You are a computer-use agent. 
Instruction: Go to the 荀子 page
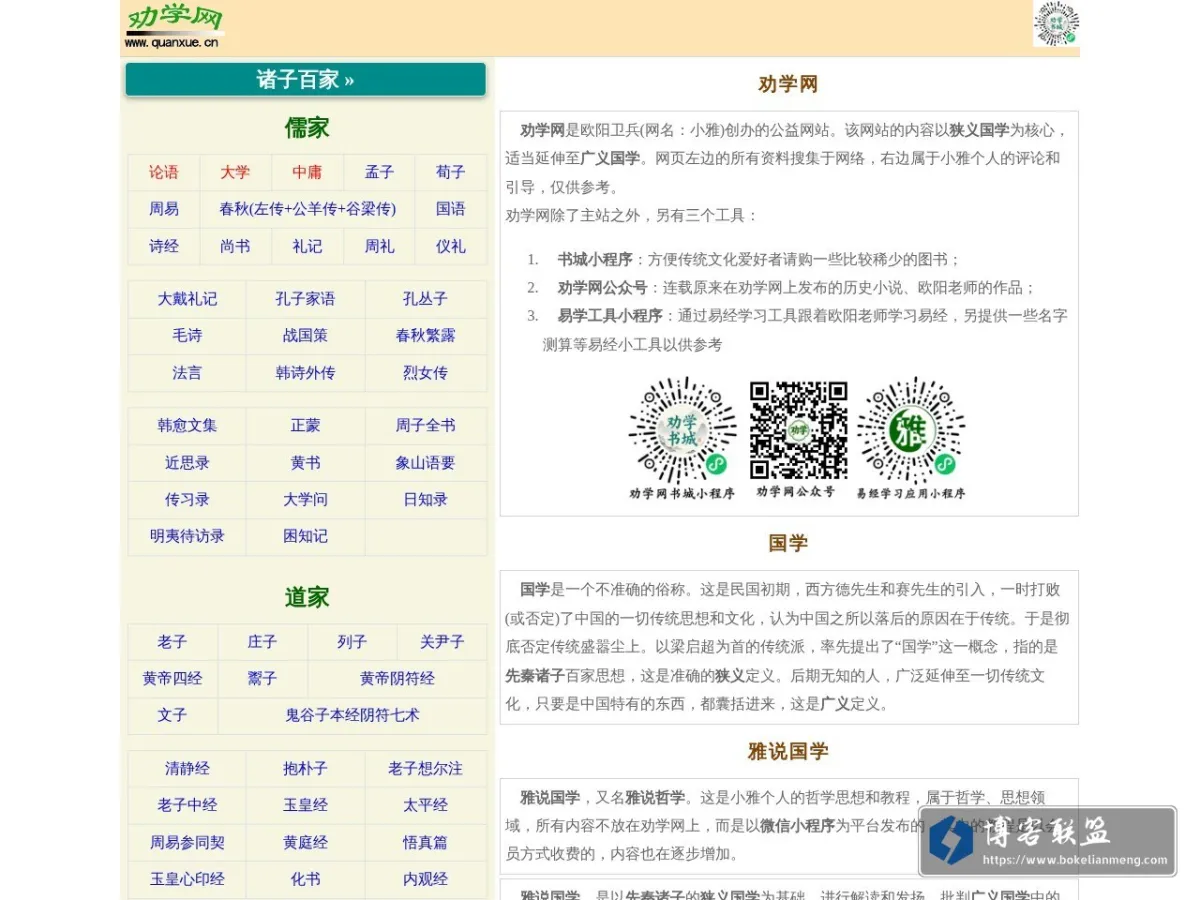pos(451,172)
